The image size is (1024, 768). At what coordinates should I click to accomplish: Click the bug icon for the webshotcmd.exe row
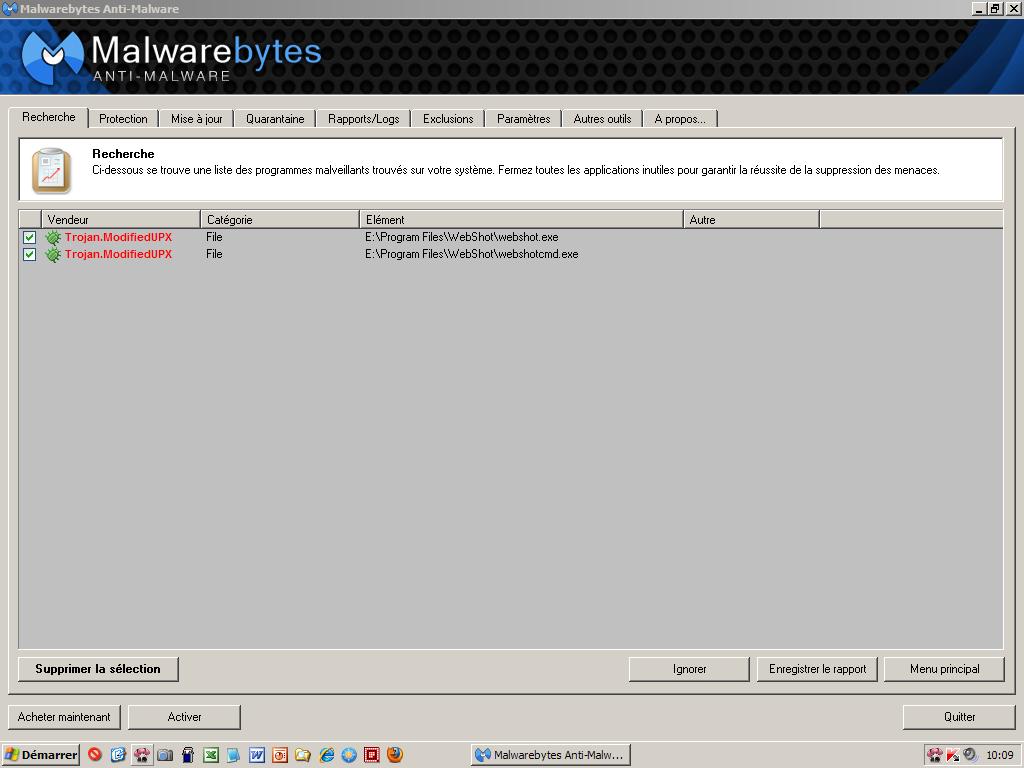pos(53,254)
